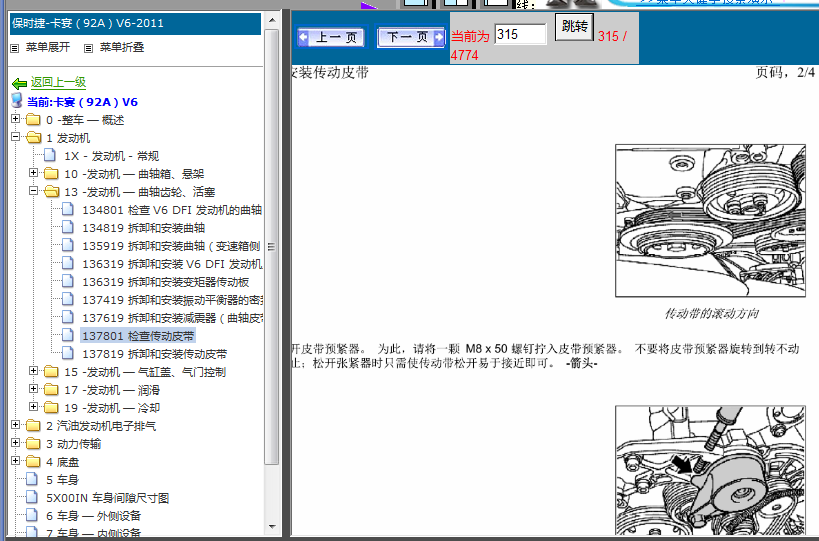The height and width of the screenshot is (541, 819).
Task: Open 135919 拆卸和安装曲轴（变速箱侧
Action: click(x=171, y=246)
